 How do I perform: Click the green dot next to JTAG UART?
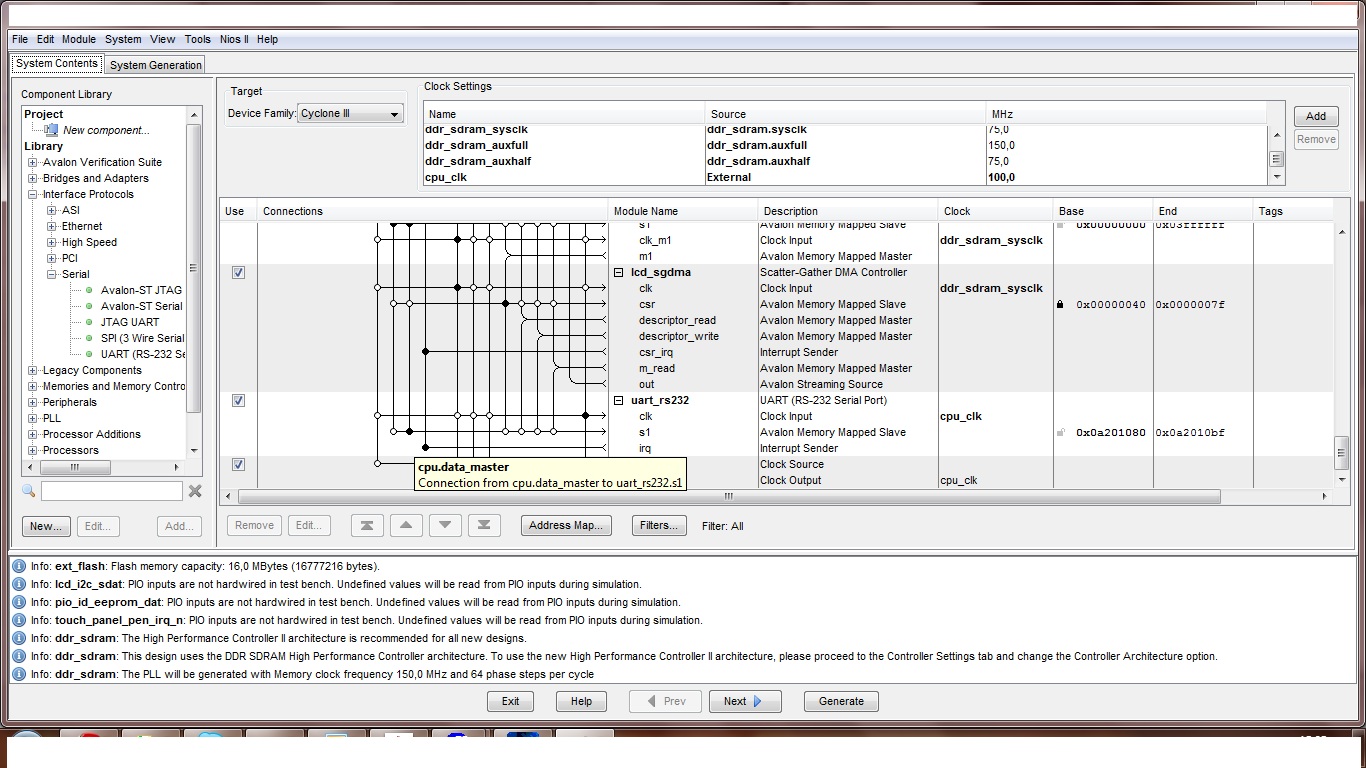[89, 322]
